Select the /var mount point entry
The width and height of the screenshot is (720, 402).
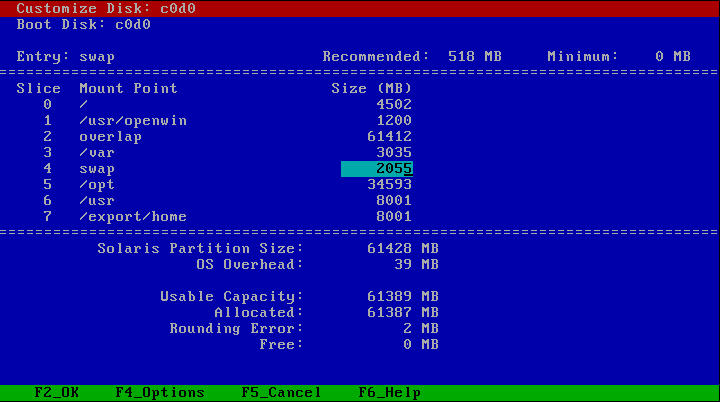click(x=97, y=153)
